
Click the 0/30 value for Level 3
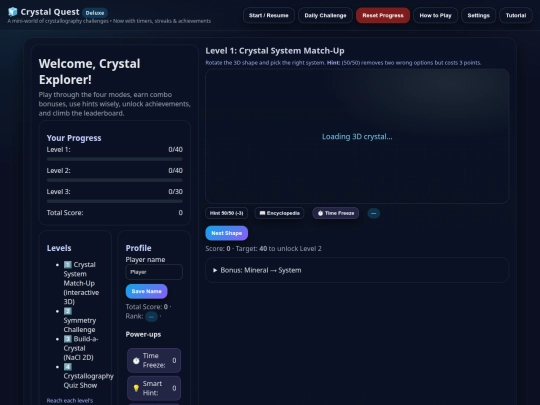(x=176, y=191)
